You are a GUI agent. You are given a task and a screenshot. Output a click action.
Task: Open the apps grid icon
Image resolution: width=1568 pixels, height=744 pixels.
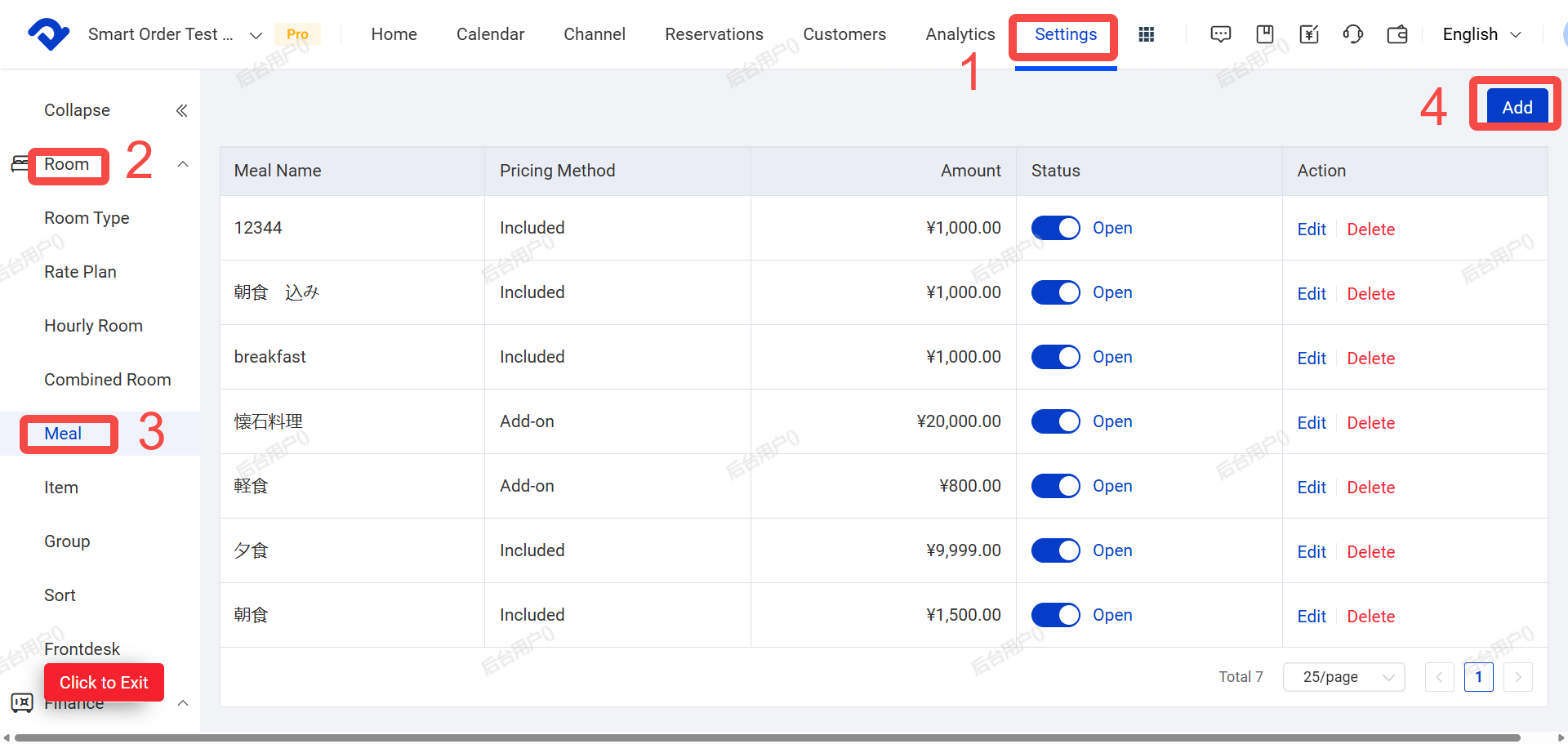(1147, 34)
